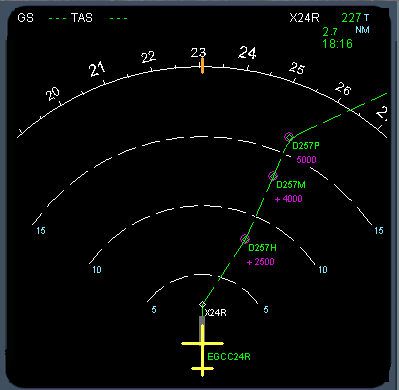Screen dimensions: 399x390
Task: Click the +4000 altitude constraint under D257M
Action: 289,199
